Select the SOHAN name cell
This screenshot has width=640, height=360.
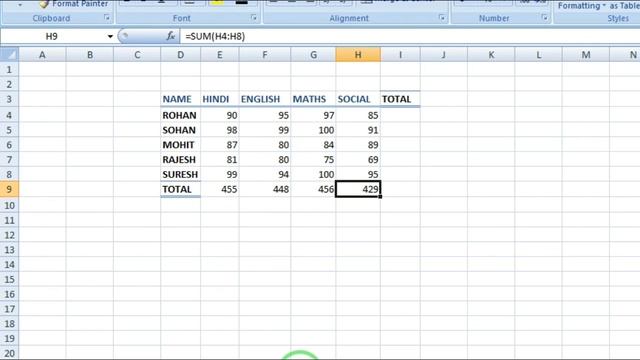click(180, 130)
